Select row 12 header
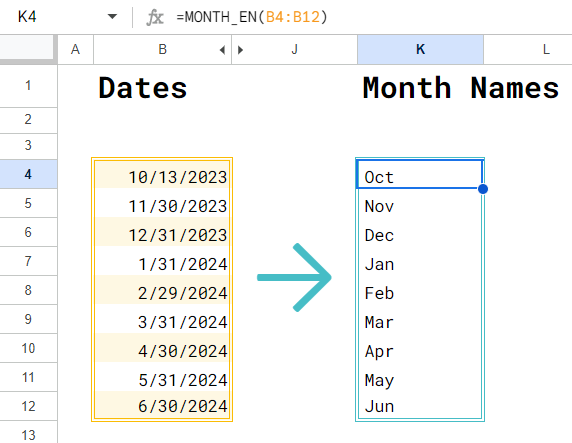 [28, 406]
